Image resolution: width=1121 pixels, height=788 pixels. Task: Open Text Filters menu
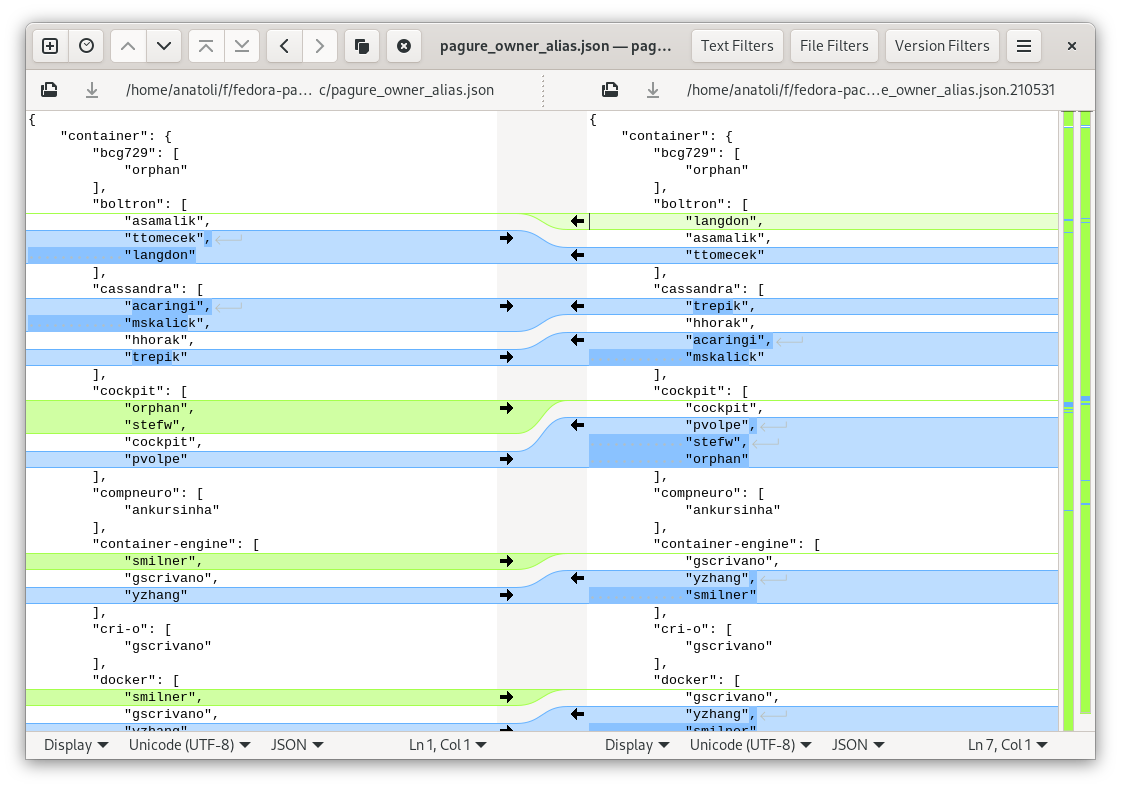point(737,46)
